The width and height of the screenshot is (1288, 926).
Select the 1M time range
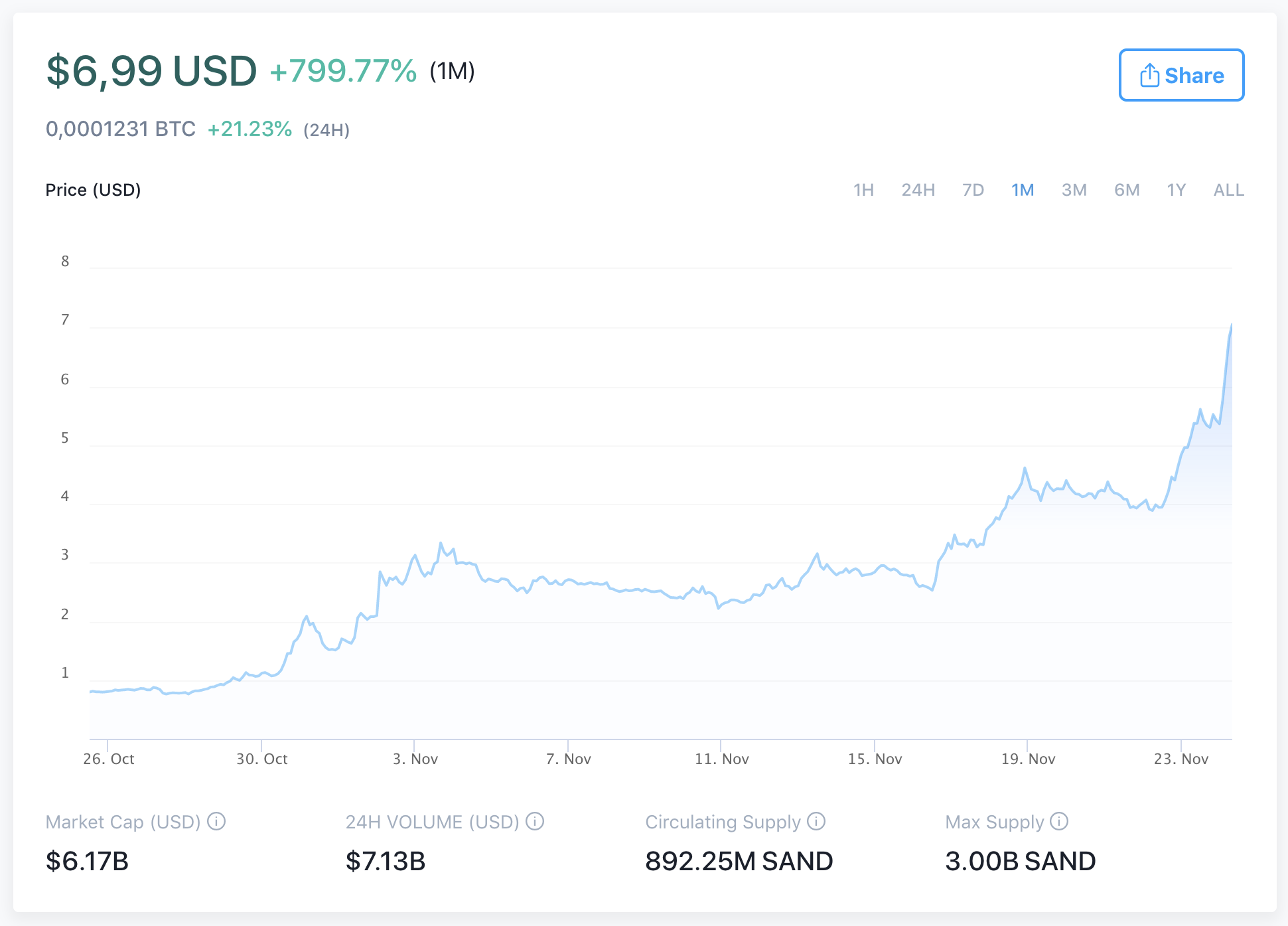(x=1023, y=190)
